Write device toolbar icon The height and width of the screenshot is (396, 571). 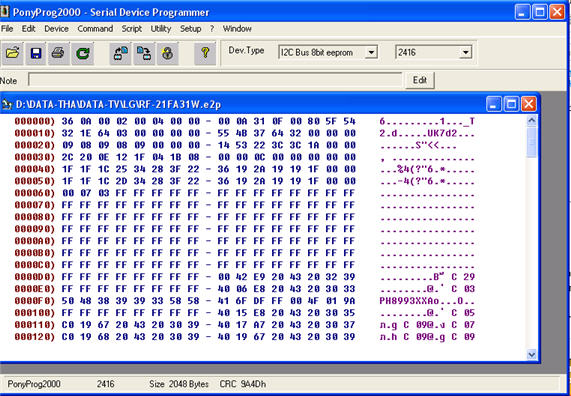click(x=144, y=54)
